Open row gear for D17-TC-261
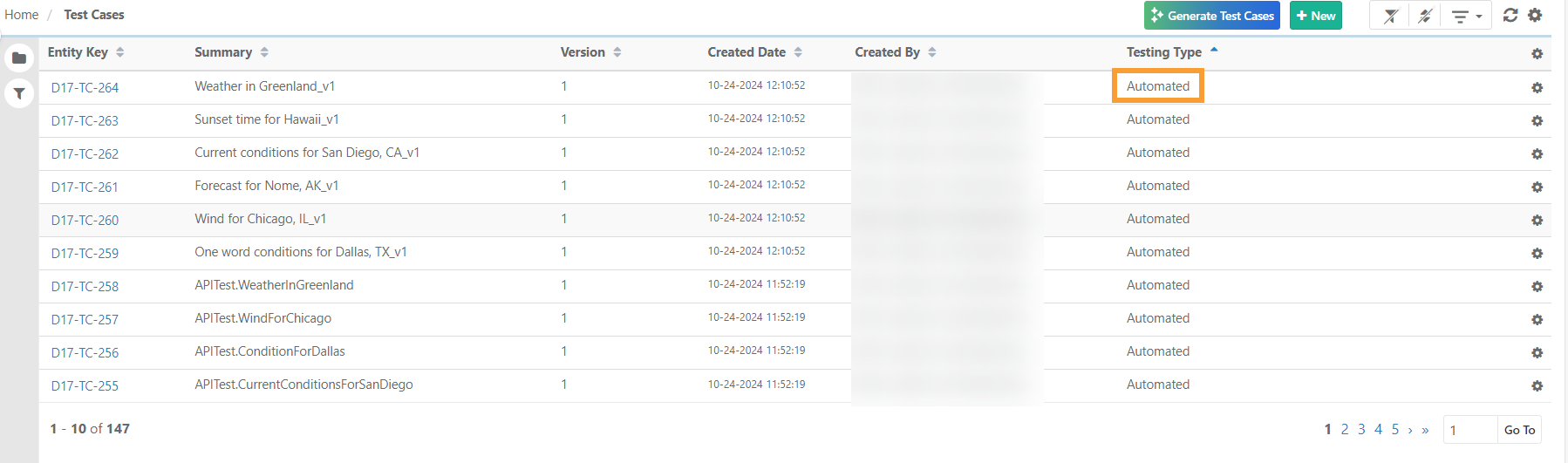 point(1537,187)
